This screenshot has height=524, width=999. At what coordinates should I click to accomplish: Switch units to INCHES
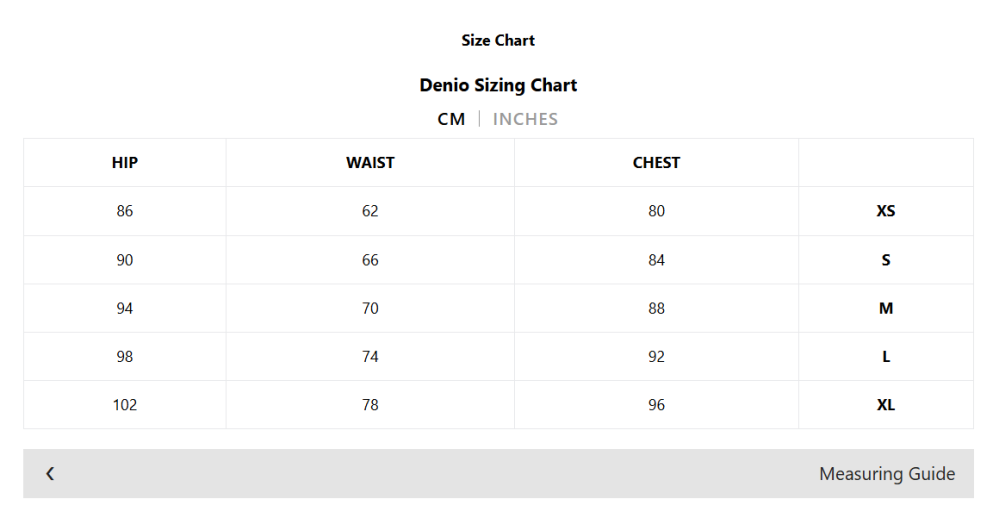(525, 119)
